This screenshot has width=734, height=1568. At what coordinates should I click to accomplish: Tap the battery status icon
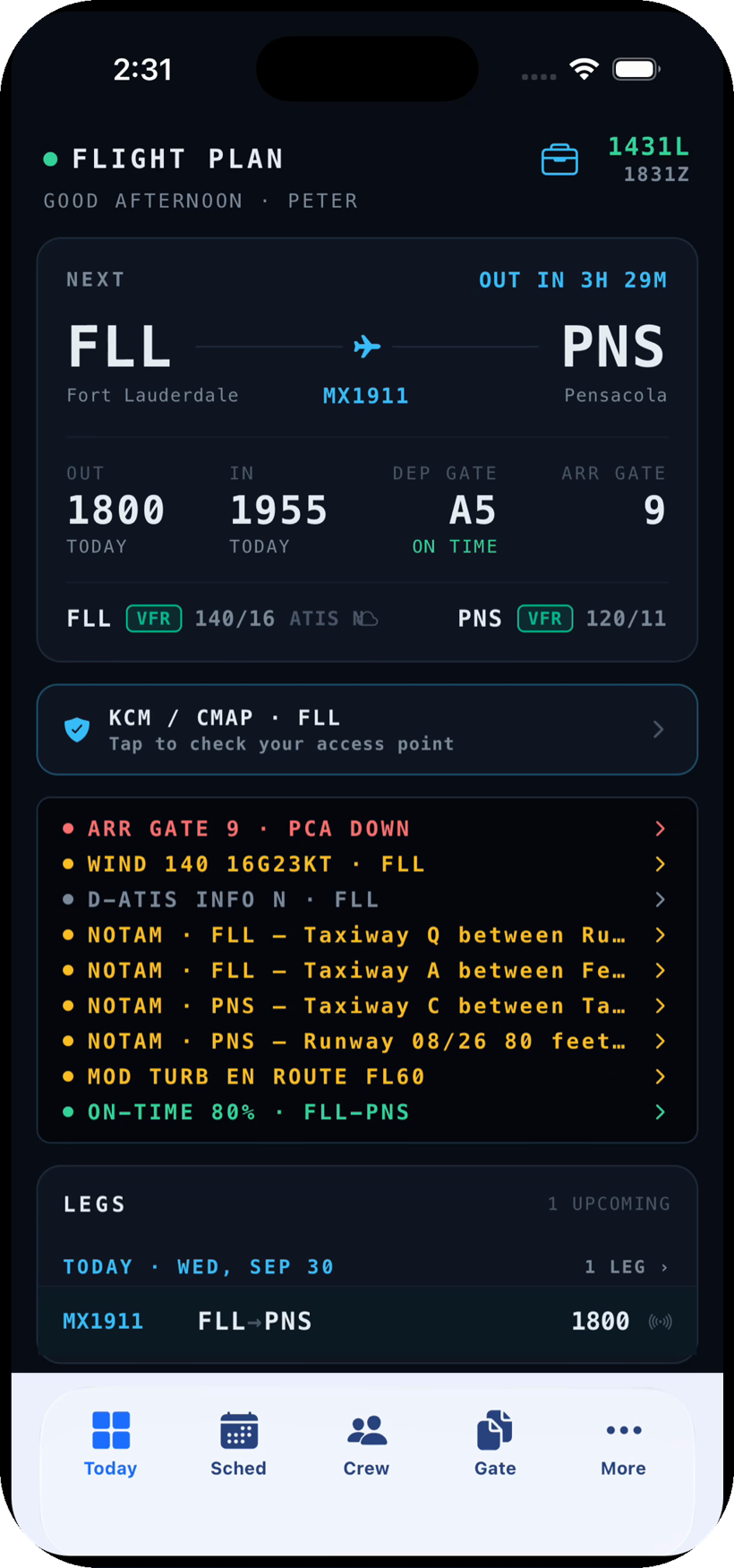click(636, 69)
